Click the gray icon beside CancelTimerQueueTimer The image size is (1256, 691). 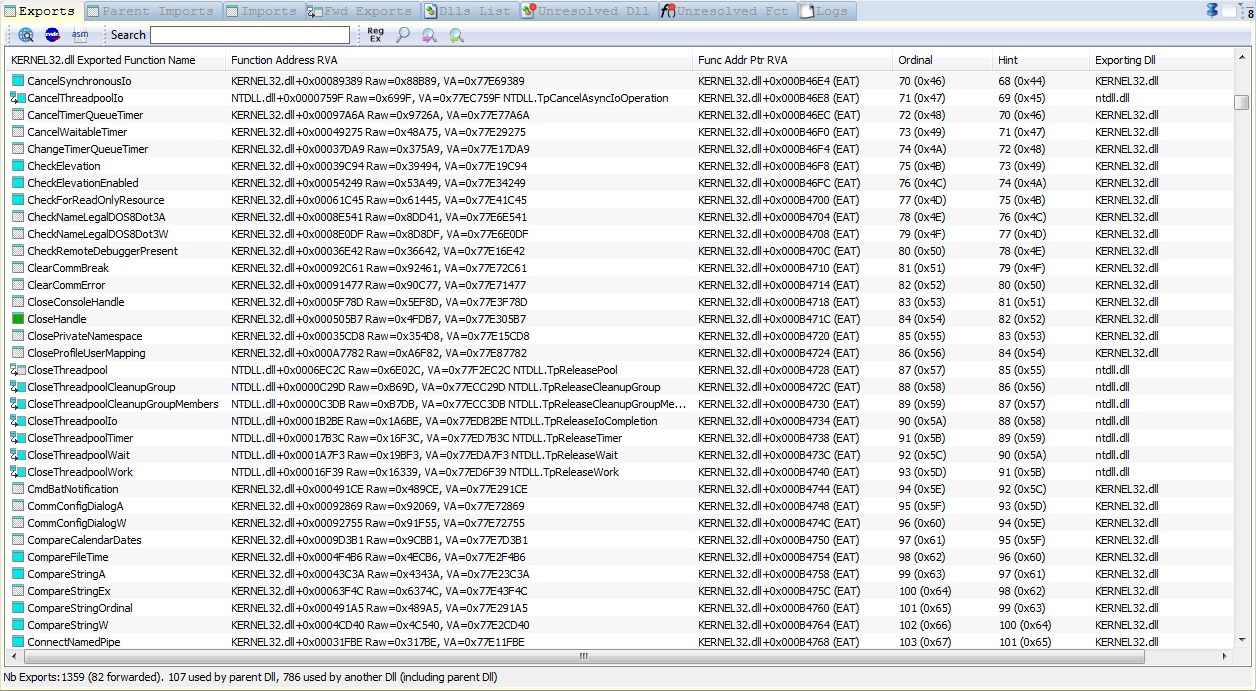17,115
